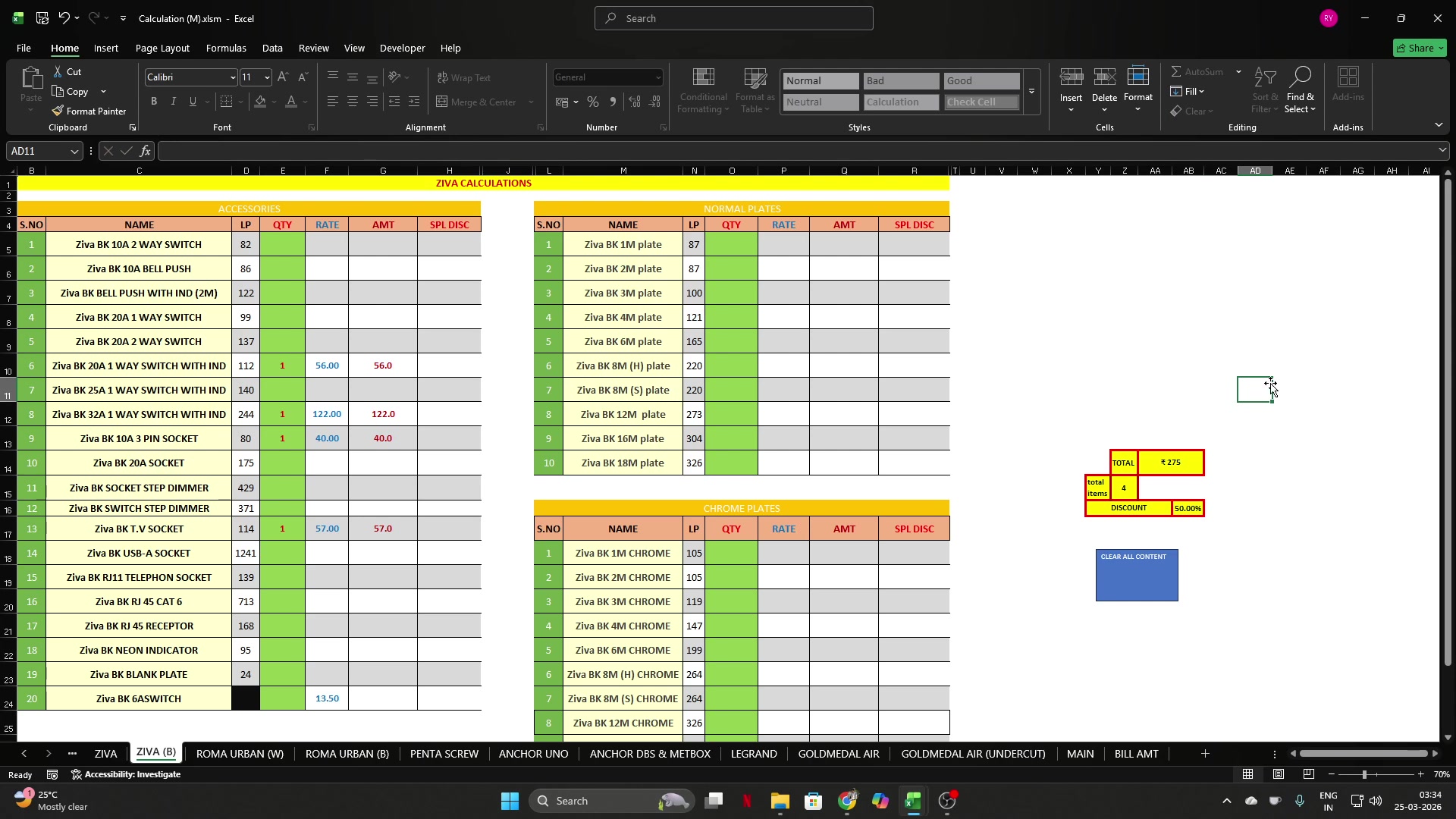Open Netflix from the taskbar
1456x819 pixels.
click(x=747, y=801)
